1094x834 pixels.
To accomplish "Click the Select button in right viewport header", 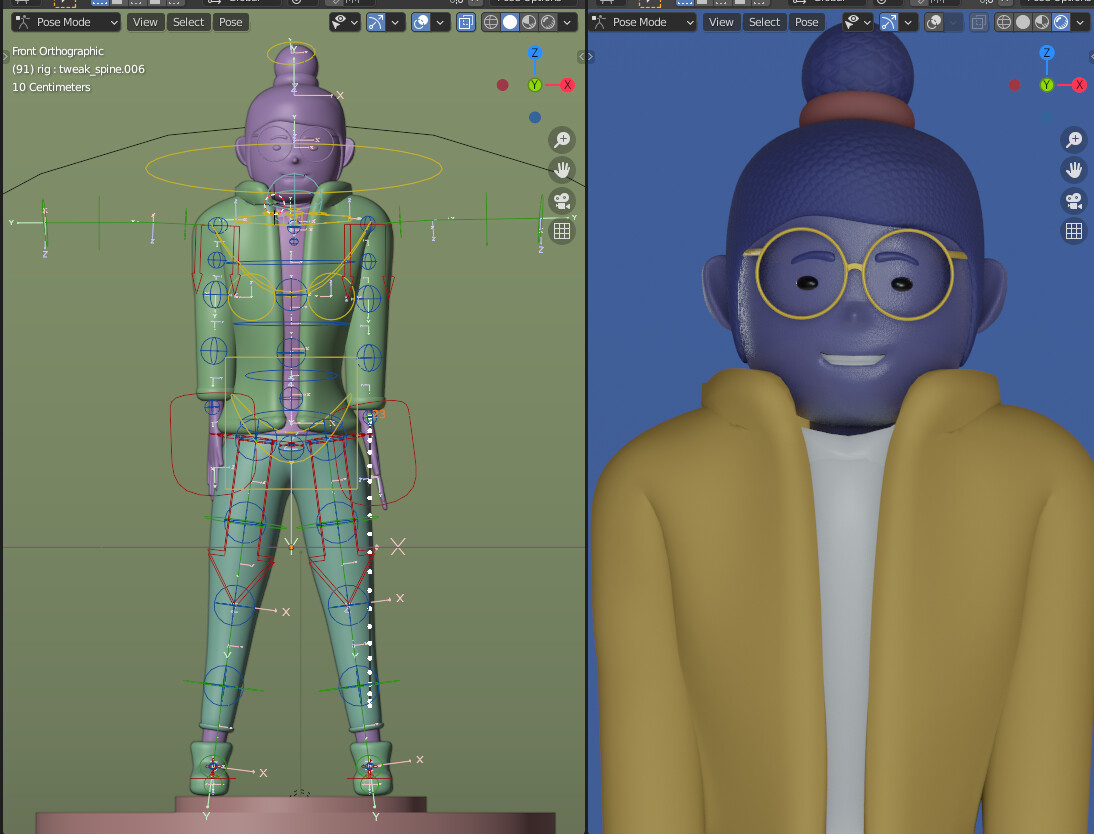I will (x=765, y=21).
